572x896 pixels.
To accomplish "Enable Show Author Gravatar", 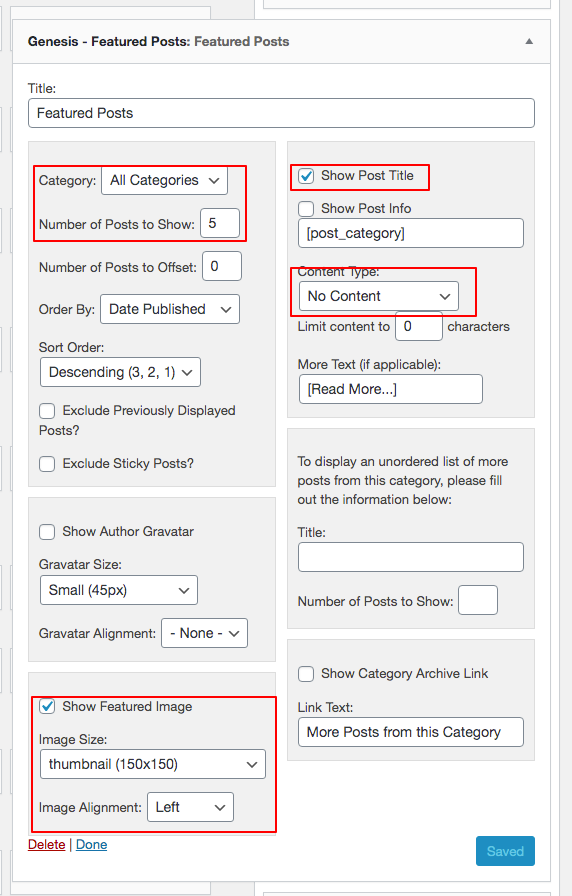I will 47,532.
